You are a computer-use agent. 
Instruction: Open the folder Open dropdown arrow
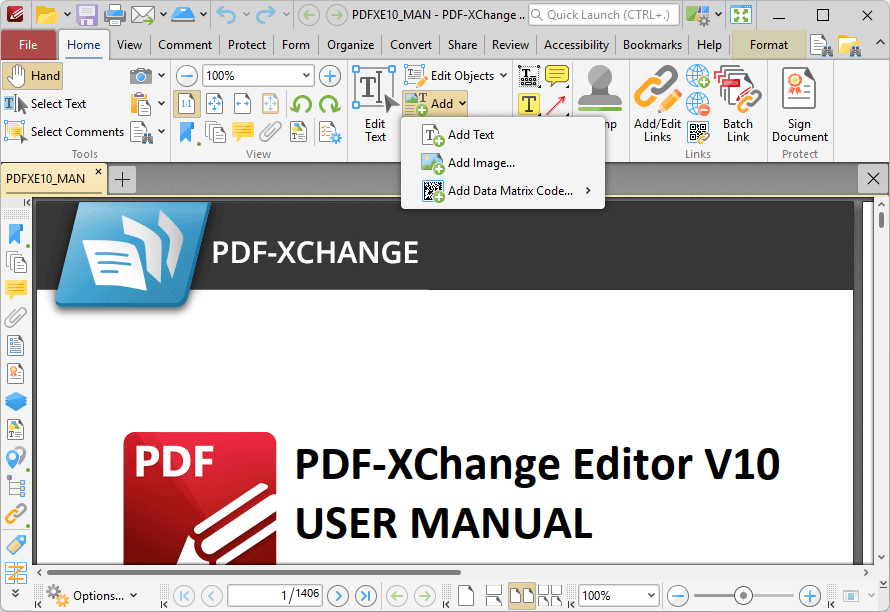pos(67,15)
